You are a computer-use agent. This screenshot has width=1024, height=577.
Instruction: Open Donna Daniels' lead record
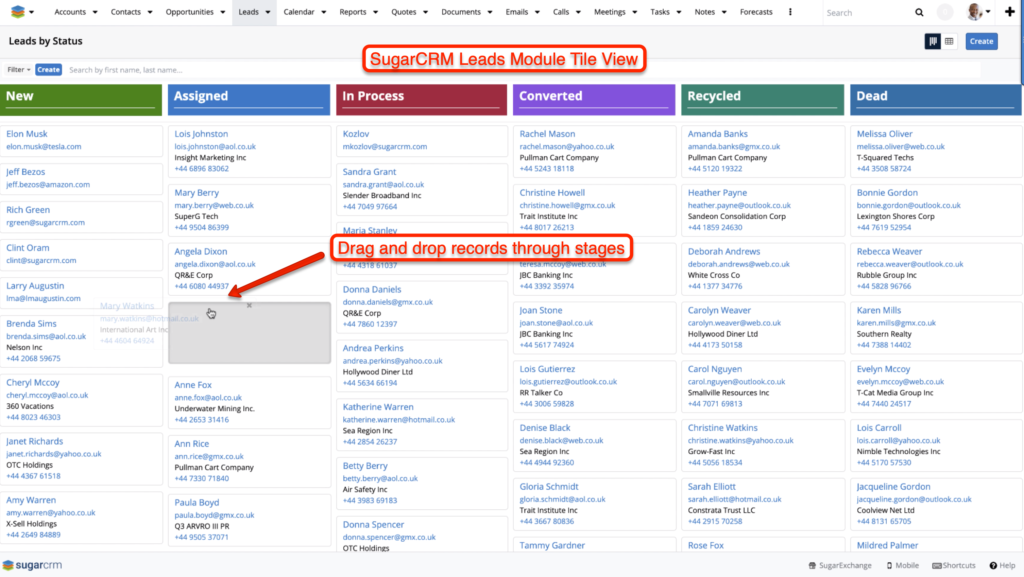coord(372,289)
